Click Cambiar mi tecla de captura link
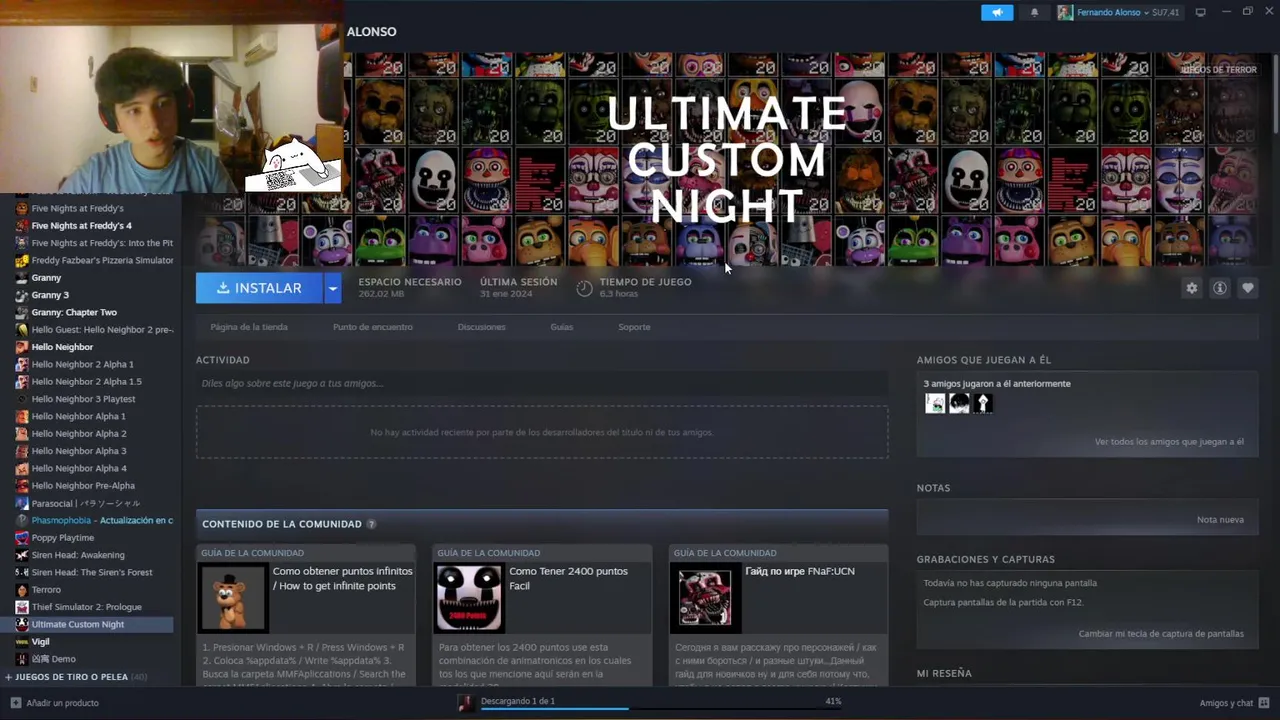Screen dimensions: 1280x720 1161,634
